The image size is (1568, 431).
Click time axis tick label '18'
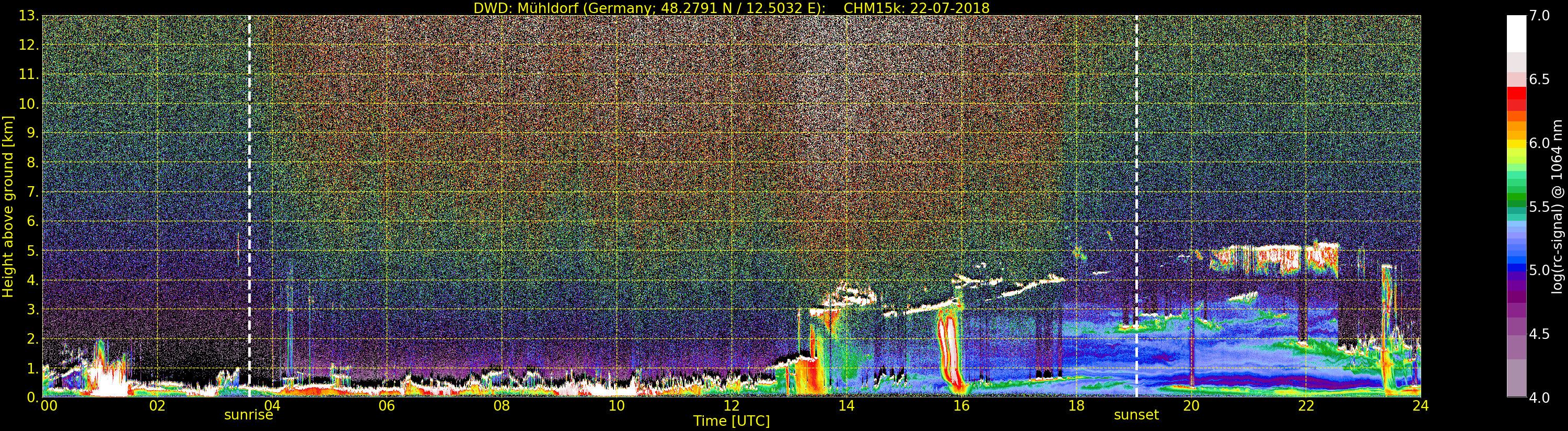(1076, 405)
